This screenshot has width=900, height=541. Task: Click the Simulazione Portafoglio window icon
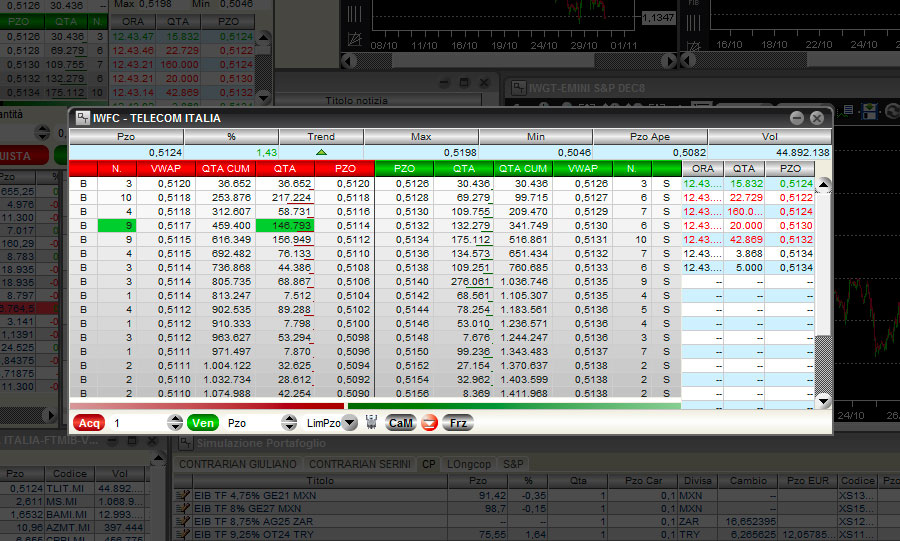point(185,443)
